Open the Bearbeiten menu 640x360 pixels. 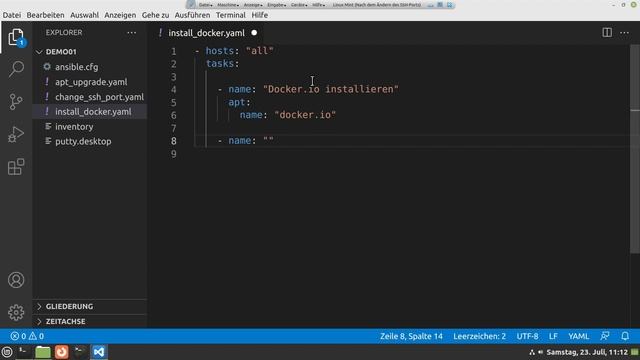(x=45, y=15)
